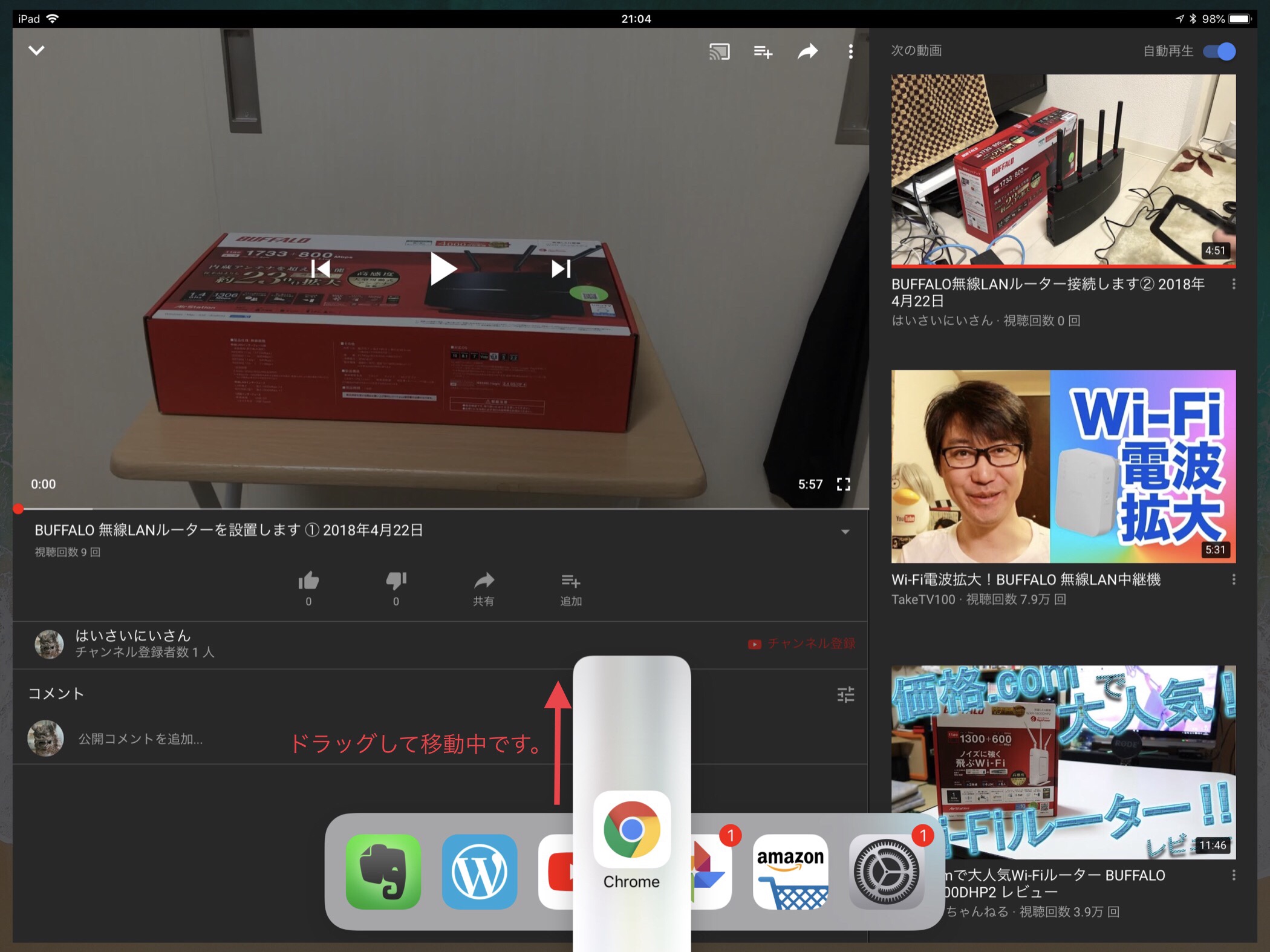1270x952 pixels.
Task: Toggle the 自動再生 autoplay switch
Action: [x=1219, y=51]
